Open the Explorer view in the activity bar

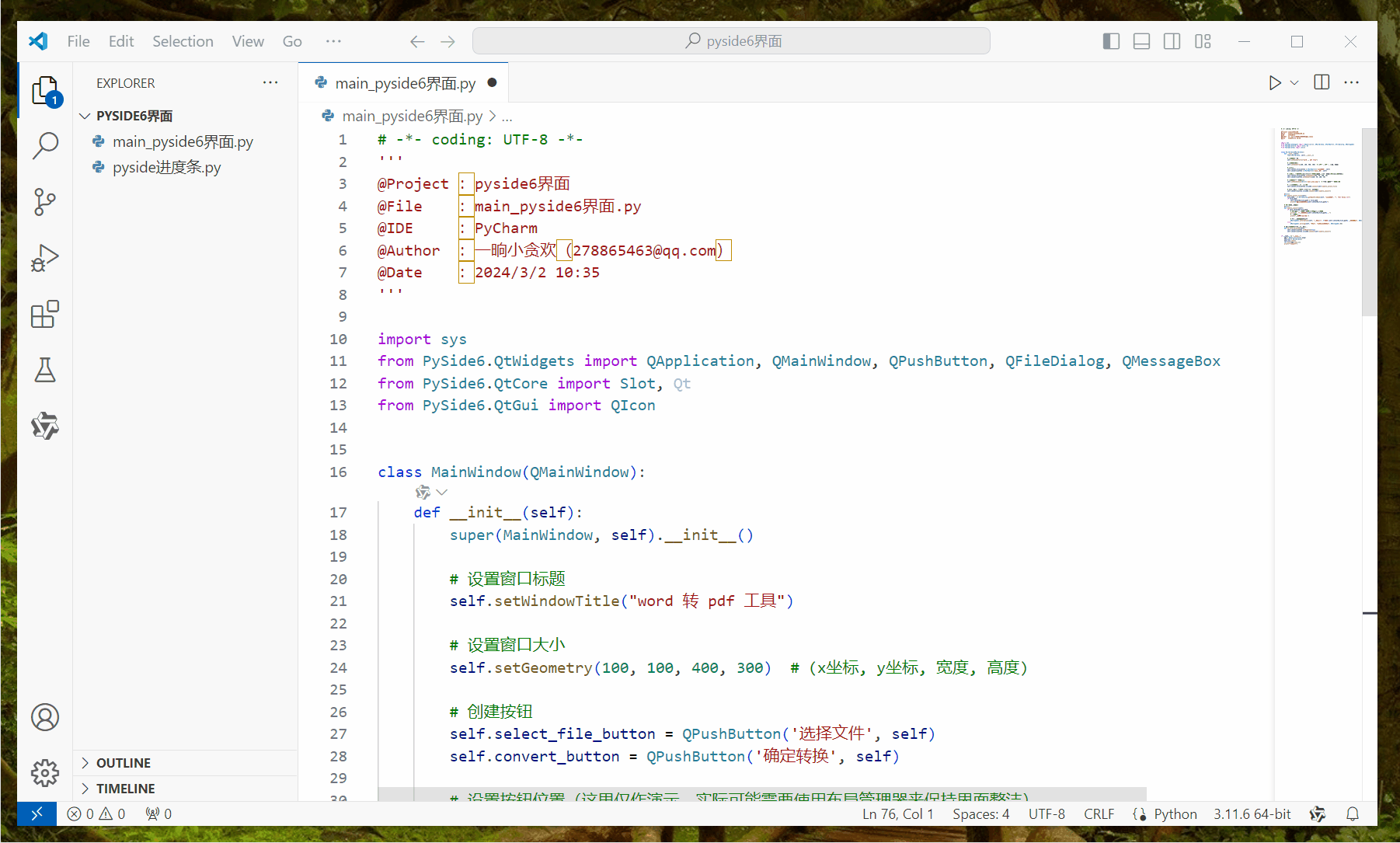[45, 89]
